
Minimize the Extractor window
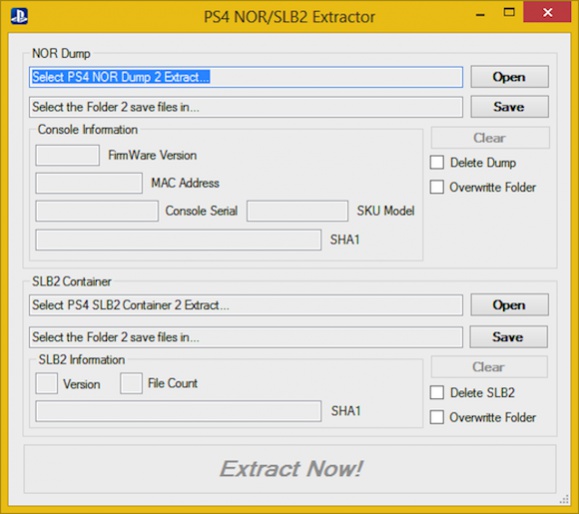pos(480,15)
